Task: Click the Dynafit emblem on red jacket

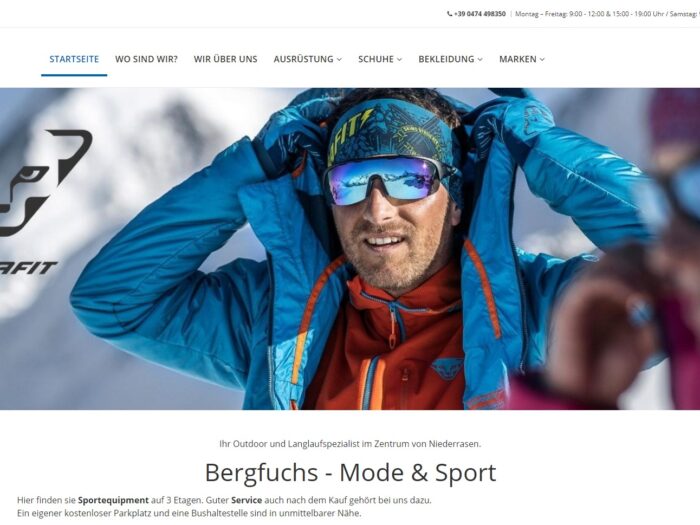Action: coord(447,368)
